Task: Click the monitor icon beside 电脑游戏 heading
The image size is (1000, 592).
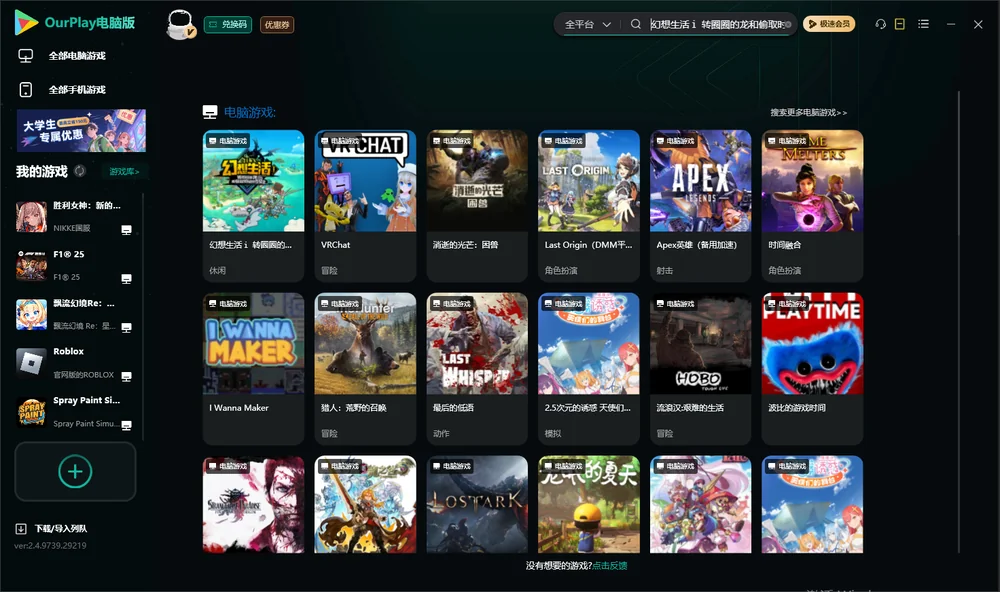Action: point(210,112)
